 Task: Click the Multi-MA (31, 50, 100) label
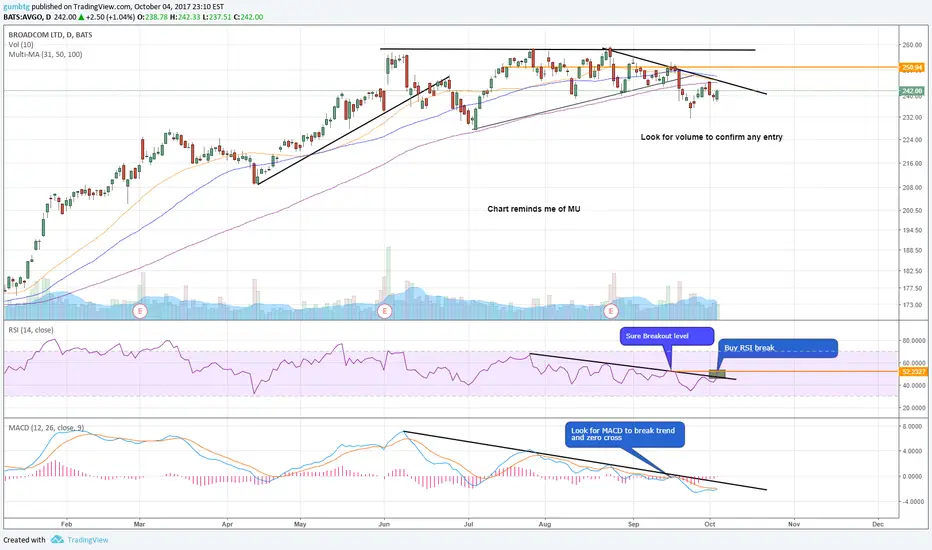[45, 54]
